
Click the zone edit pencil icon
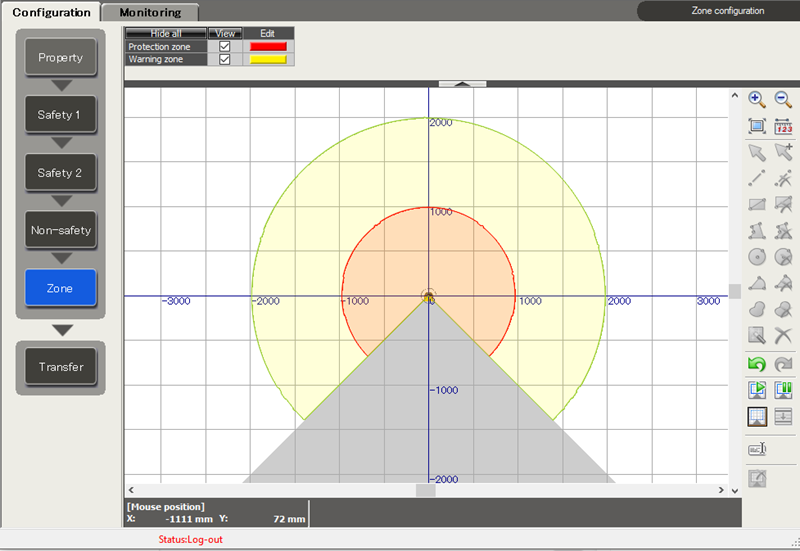757,335
